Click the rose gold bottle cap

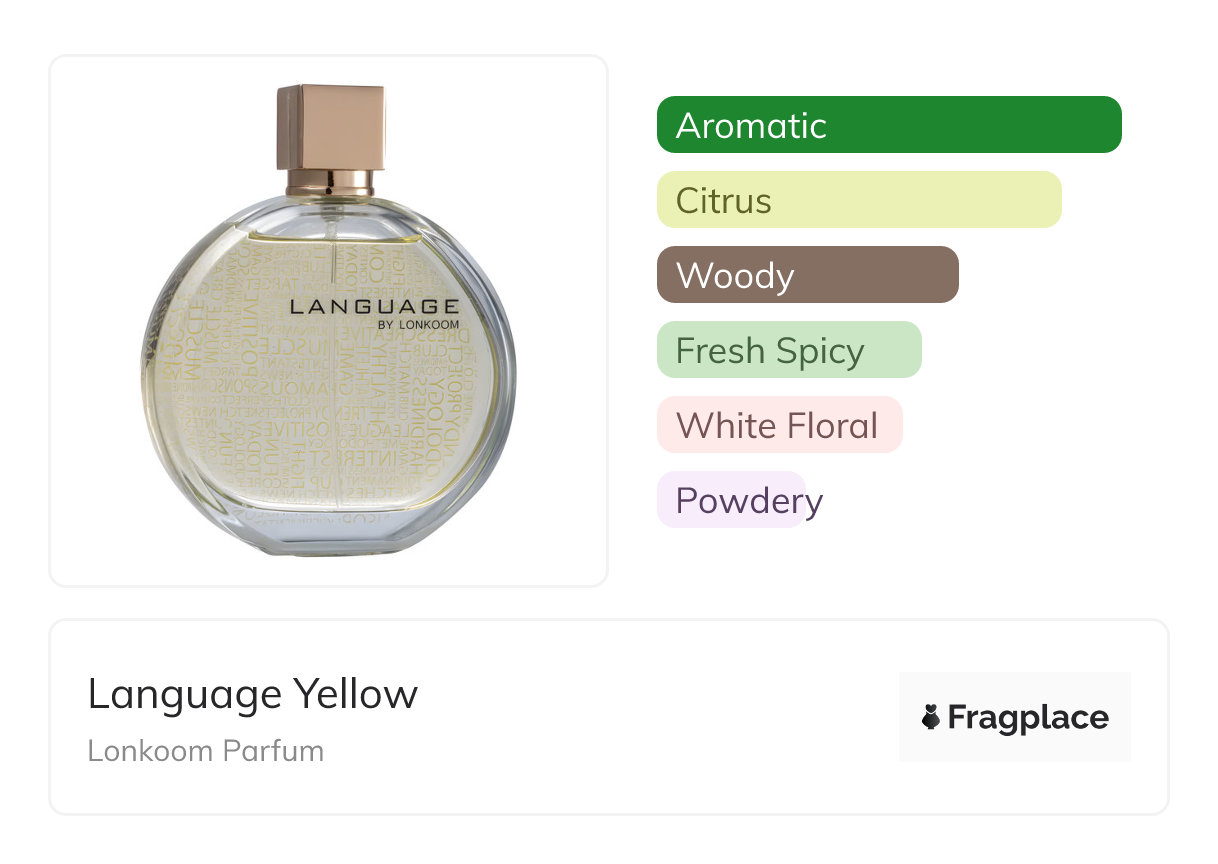click(x=331, y=126)
